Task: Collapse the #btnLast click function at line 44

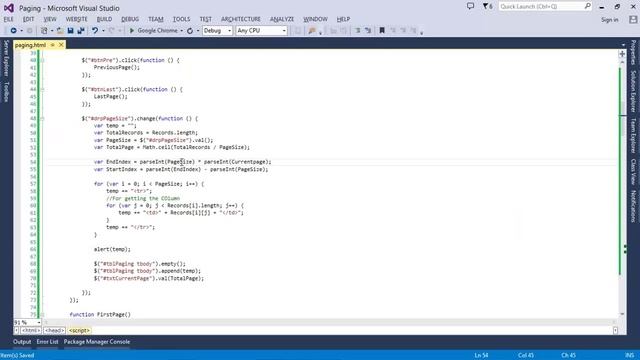Action: click(42, 89)
